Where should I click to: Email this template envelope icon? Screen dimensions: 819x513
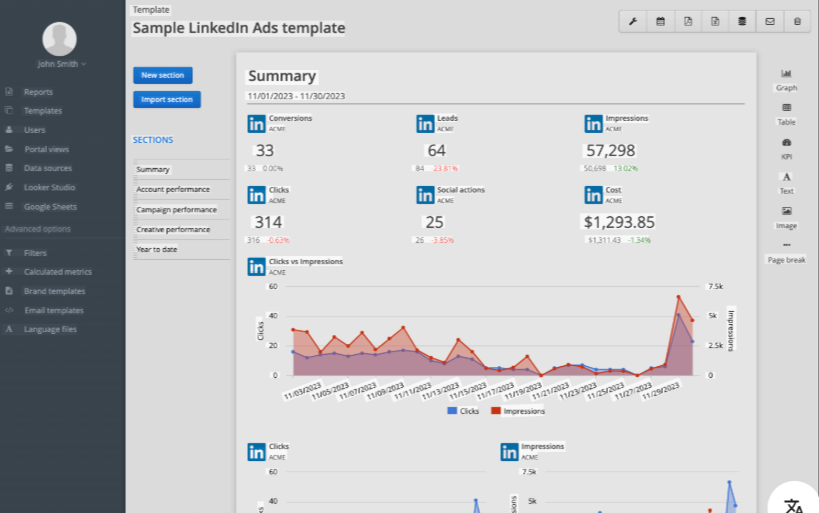click(x=770, y=21)
